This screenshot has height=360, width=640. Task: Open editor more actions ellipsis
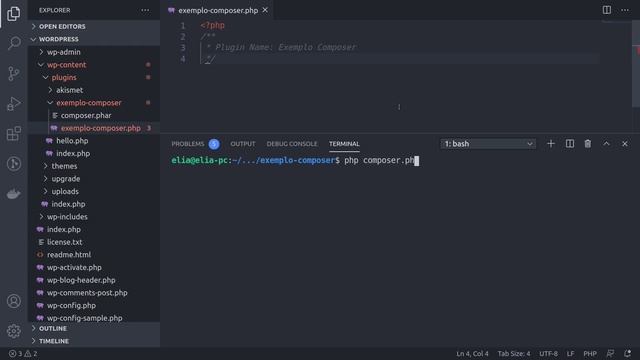(x=625, y=10)
